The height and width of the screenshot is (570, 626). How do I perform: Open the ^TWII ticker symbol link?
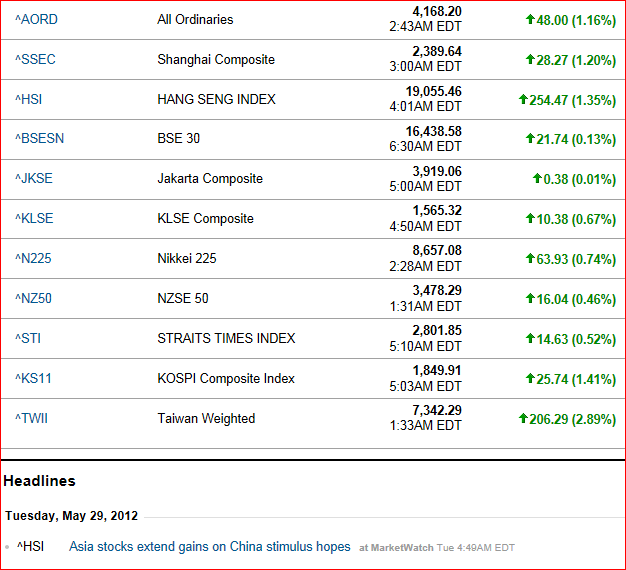tap(31, 418)
